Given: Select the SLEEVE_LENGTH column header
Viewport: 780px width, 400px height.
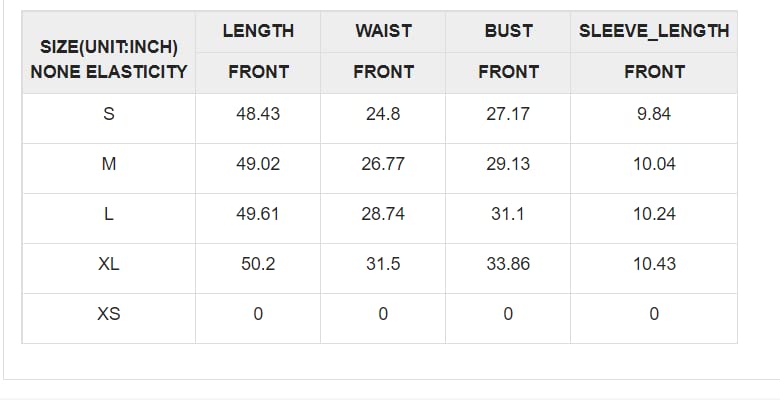Looking at the screenshot, I should [654, 31].
